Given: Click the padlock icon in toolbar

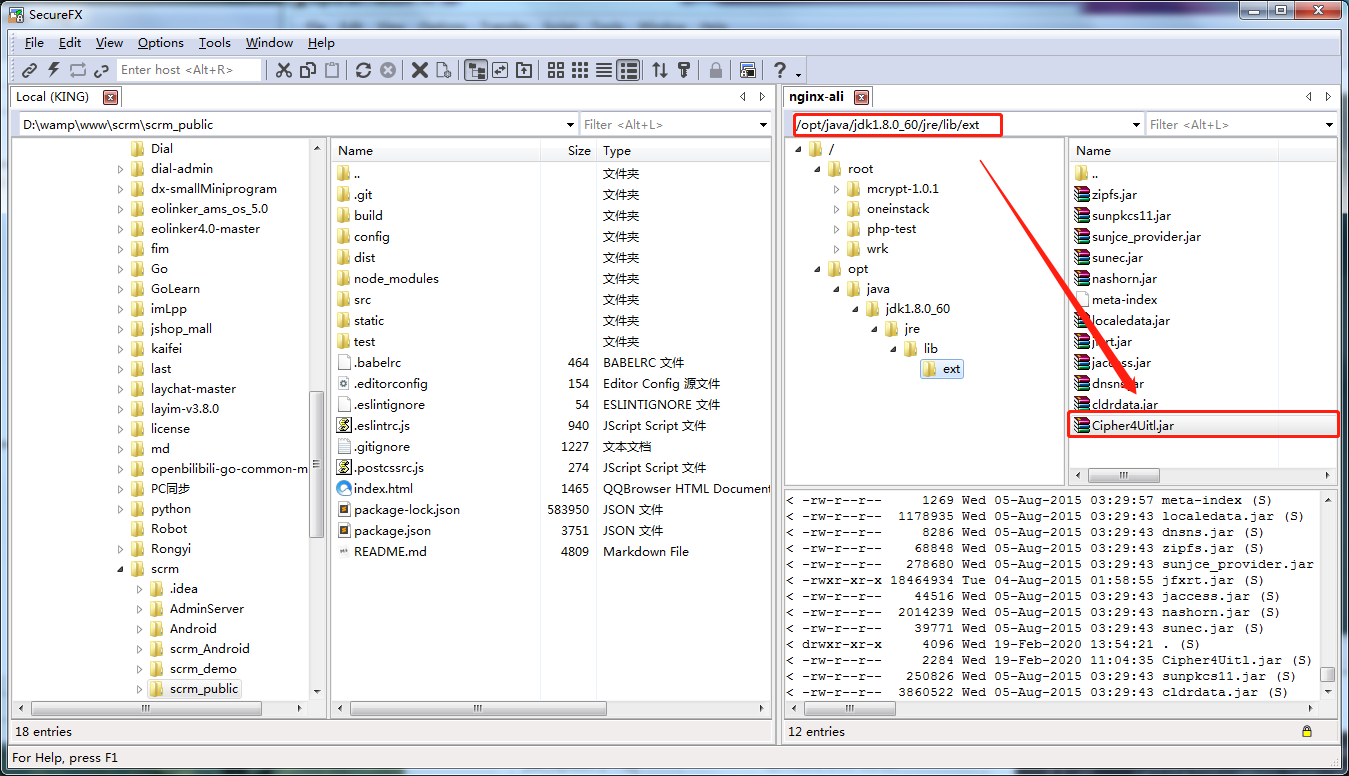Looking at the screenshot, I should coord(716,70).
